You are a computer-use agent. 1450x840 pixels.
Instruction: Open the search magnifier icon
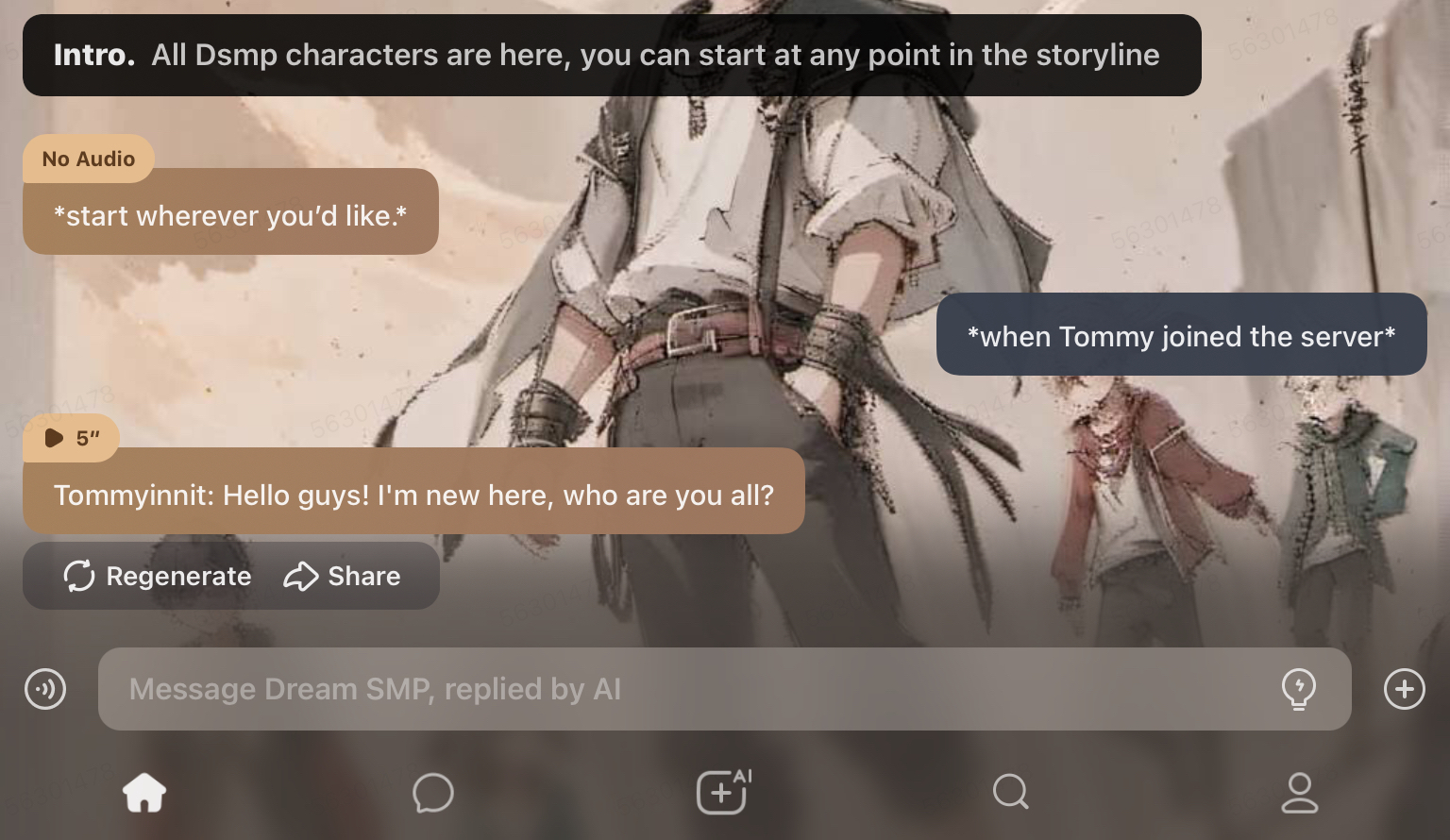tap(1011, 792)
